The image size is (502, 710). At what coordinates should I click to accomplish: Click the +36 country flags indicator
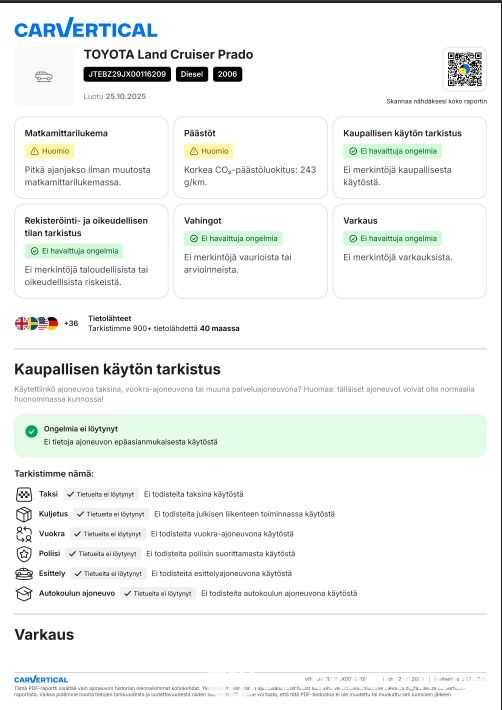71,323
